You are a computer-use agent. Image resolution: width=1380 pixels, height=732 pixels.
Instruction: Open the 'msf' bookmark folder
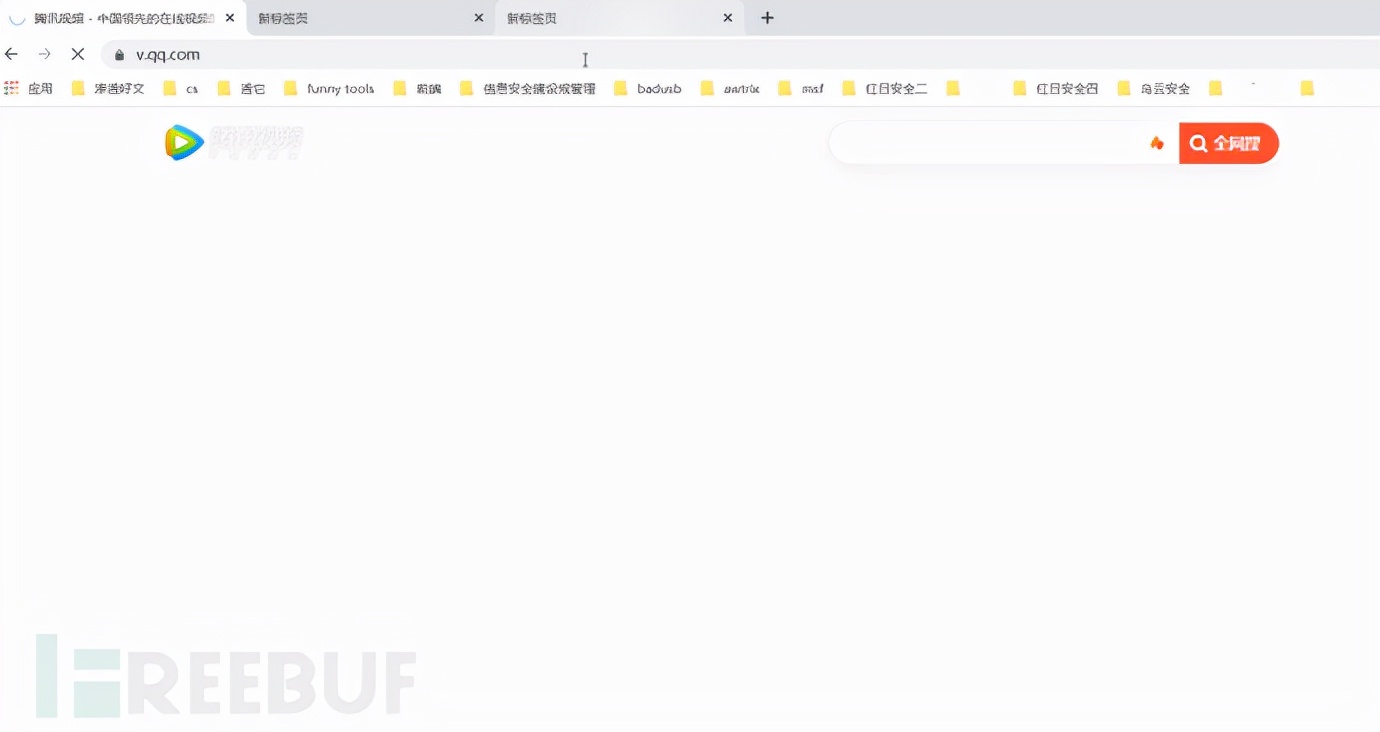click(x=807, y=88)
